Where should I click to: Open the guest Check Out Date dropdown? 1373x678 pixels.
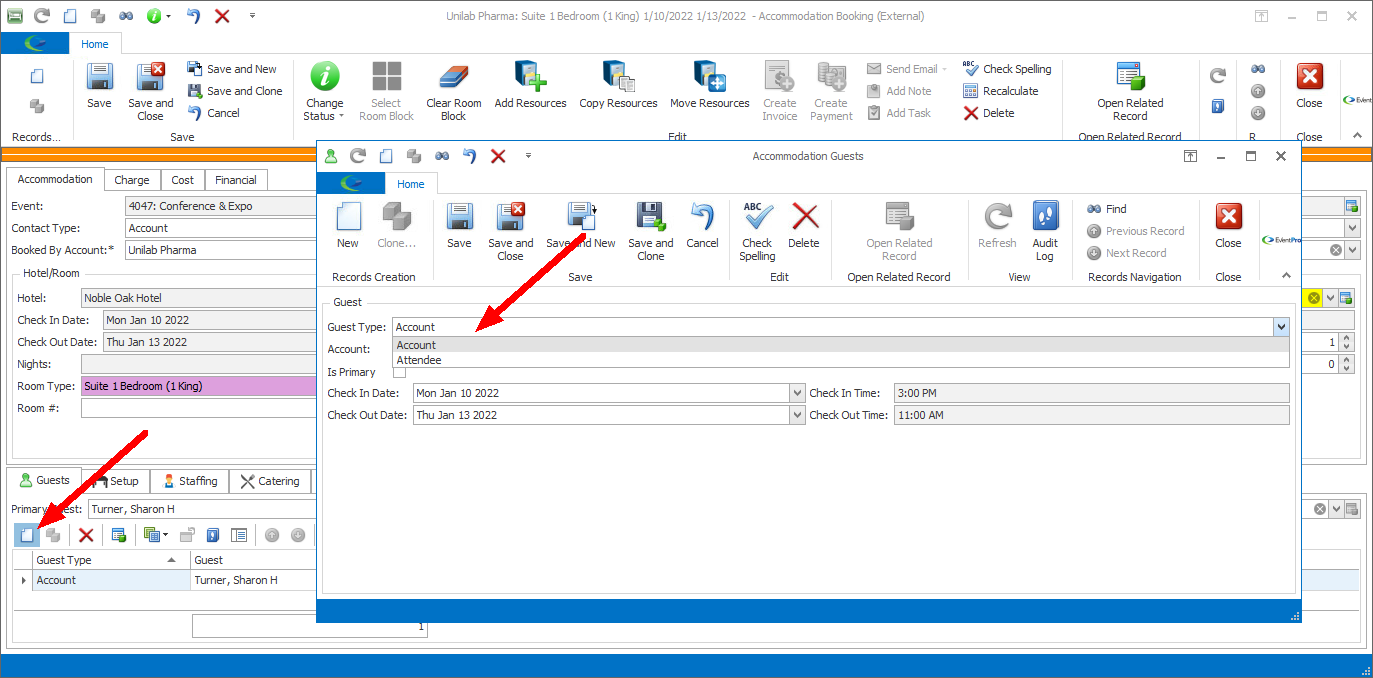coord(797,415)
